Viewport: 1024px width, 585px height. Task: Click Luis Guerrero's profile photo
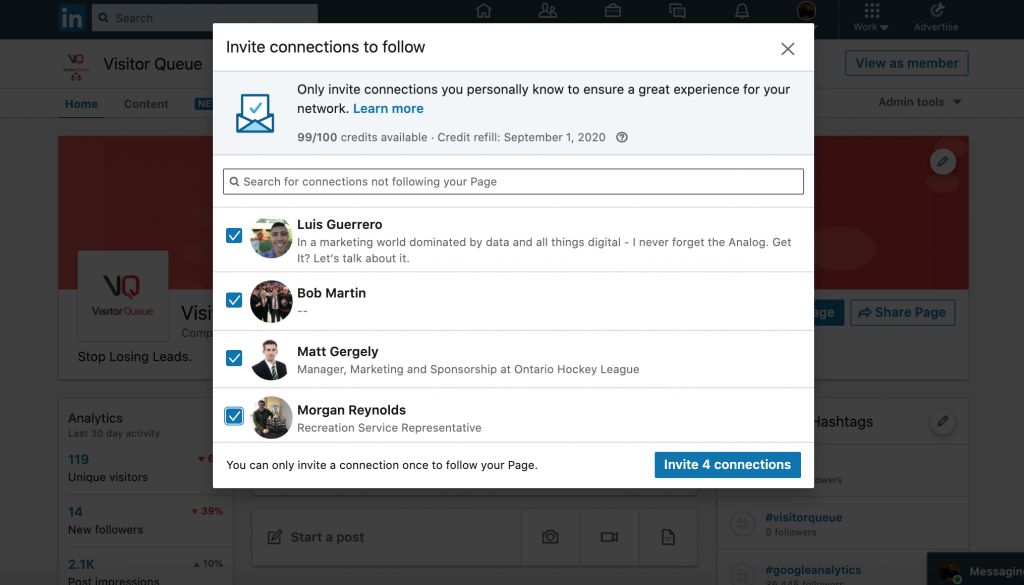coord(271,238)
